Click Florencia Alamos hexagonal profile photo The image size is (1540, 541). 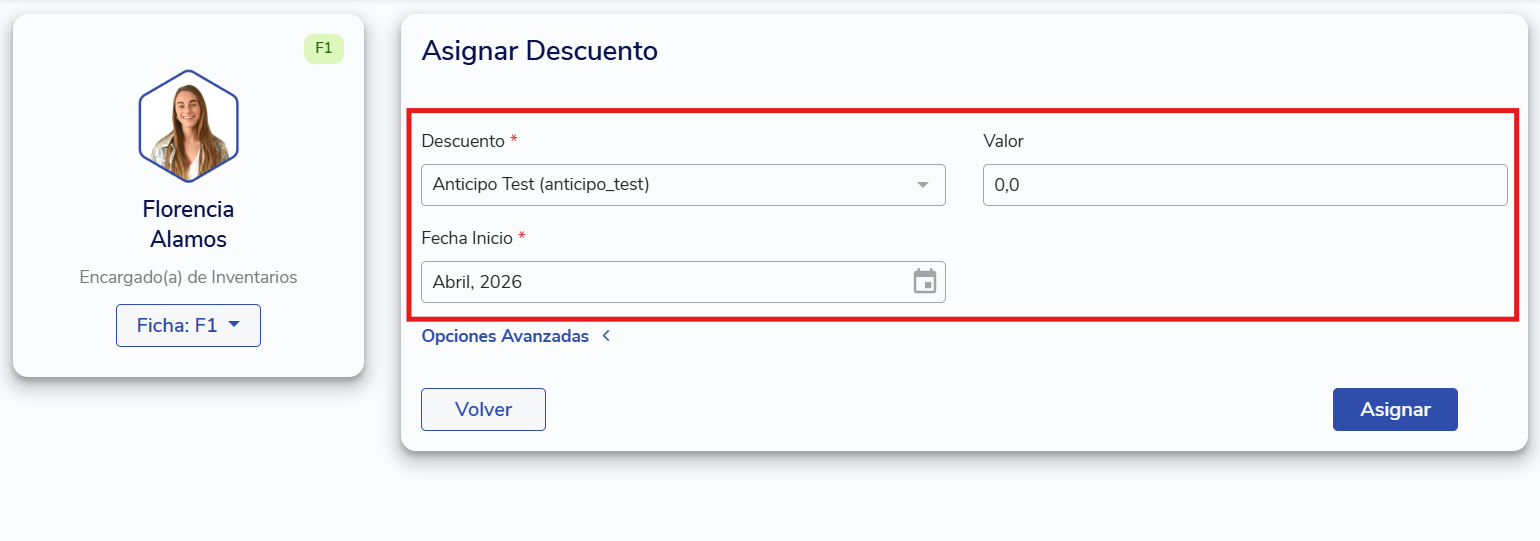[x=188, y=125]
